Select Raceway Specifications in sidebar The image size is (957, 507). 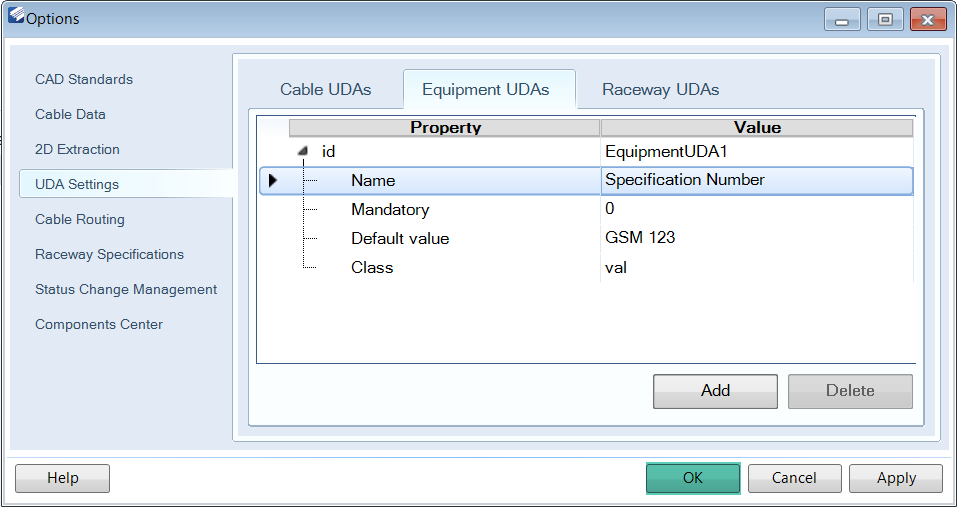coord(109,254)
